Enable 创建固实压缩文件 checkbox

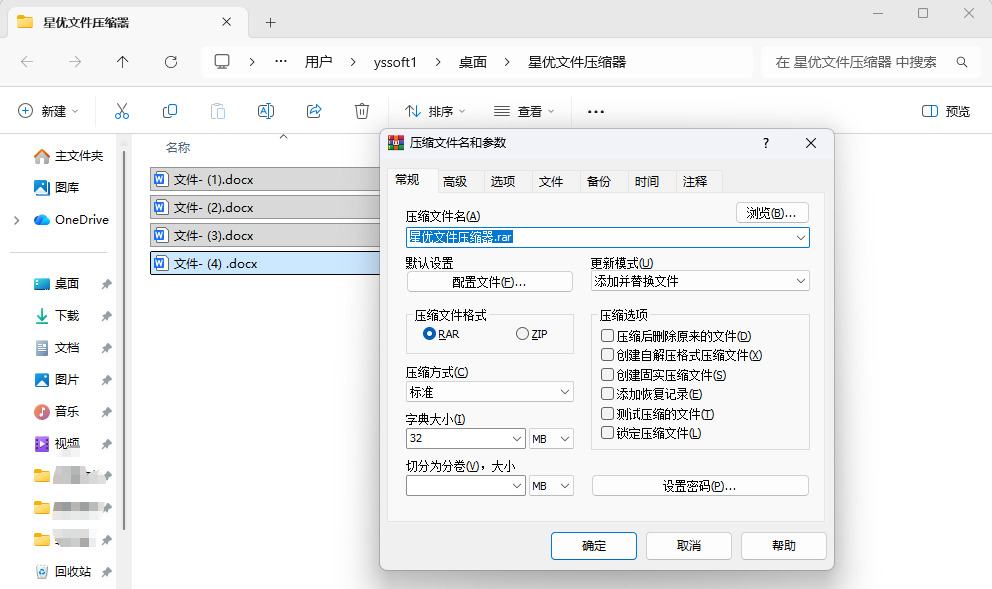[x=607, y=375]
